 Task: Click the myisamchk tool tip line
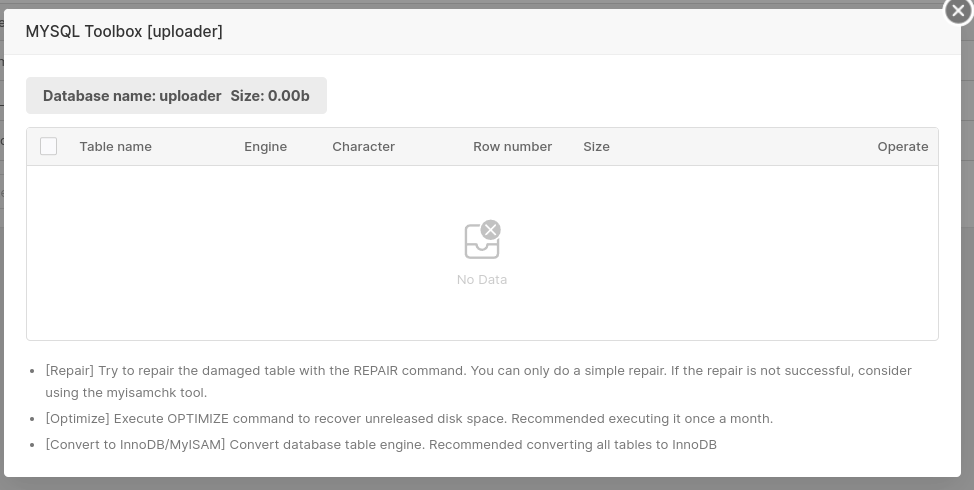click(x=126, y=393)
